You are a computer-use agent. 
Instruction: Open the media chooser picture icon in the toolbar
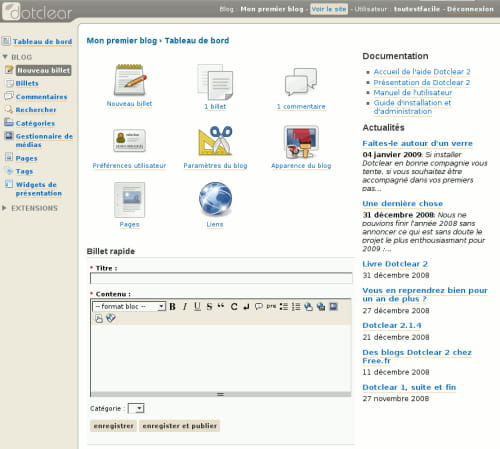pyautogui.click(x=333, y=306)
